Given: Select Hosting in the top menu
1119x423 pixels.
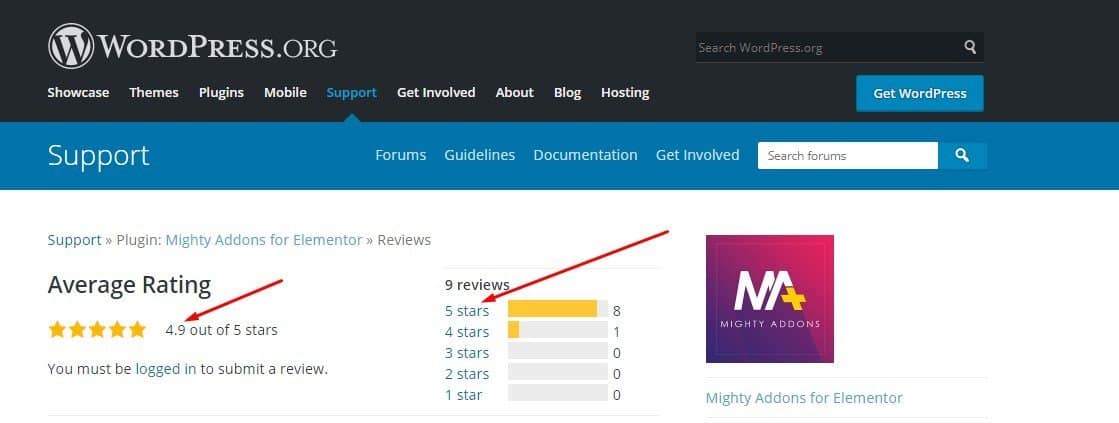Looking at the screenshot, I should point(625,92).
